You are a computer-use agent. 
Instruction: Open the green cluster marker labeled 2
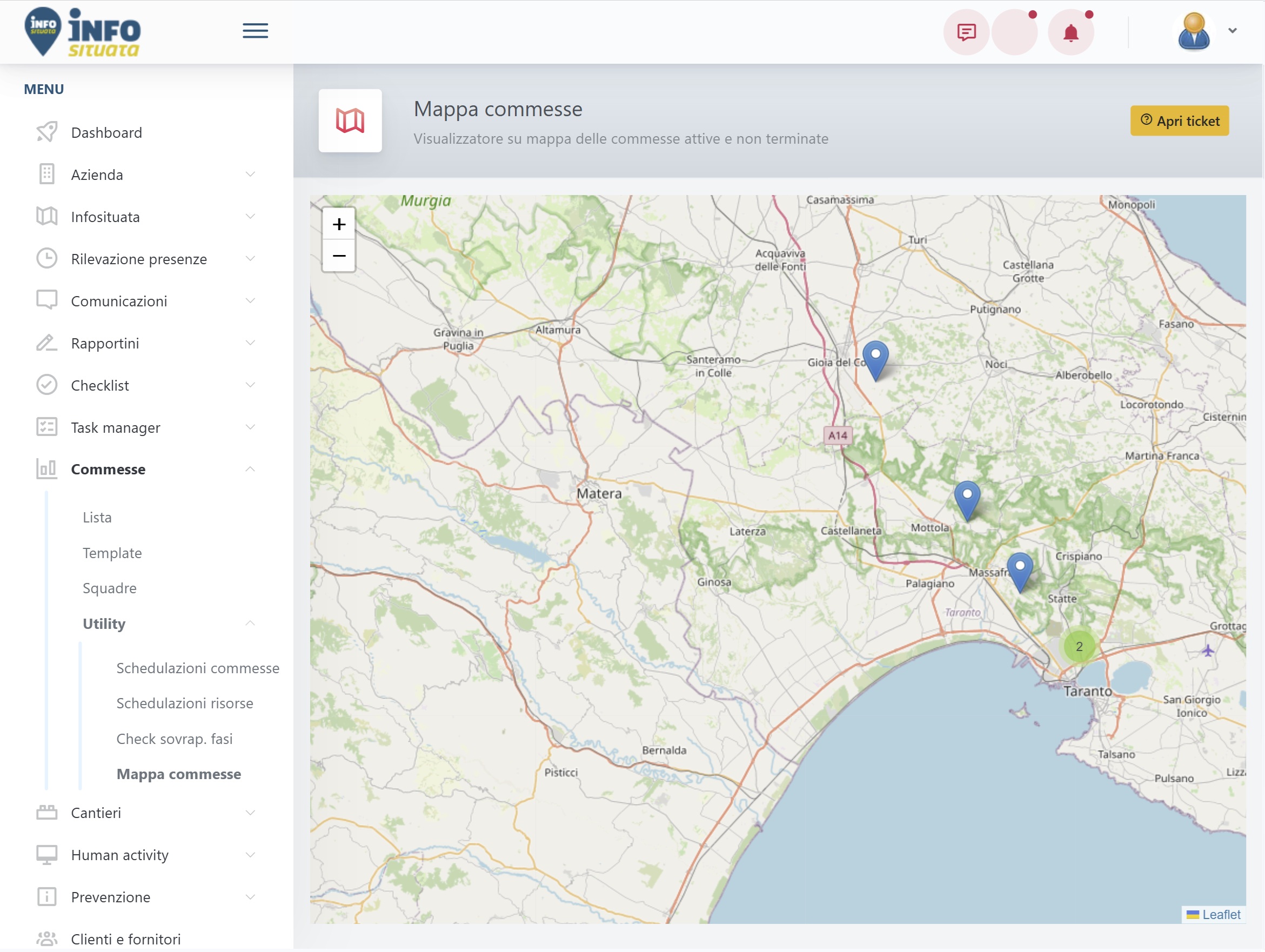click(x=1079, y=646)
